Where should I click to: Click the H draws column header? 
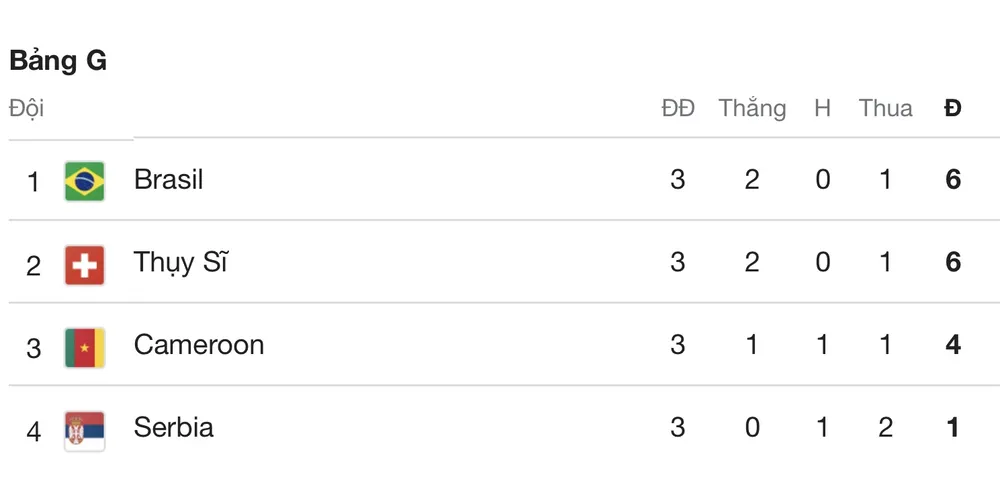(822, 108)
